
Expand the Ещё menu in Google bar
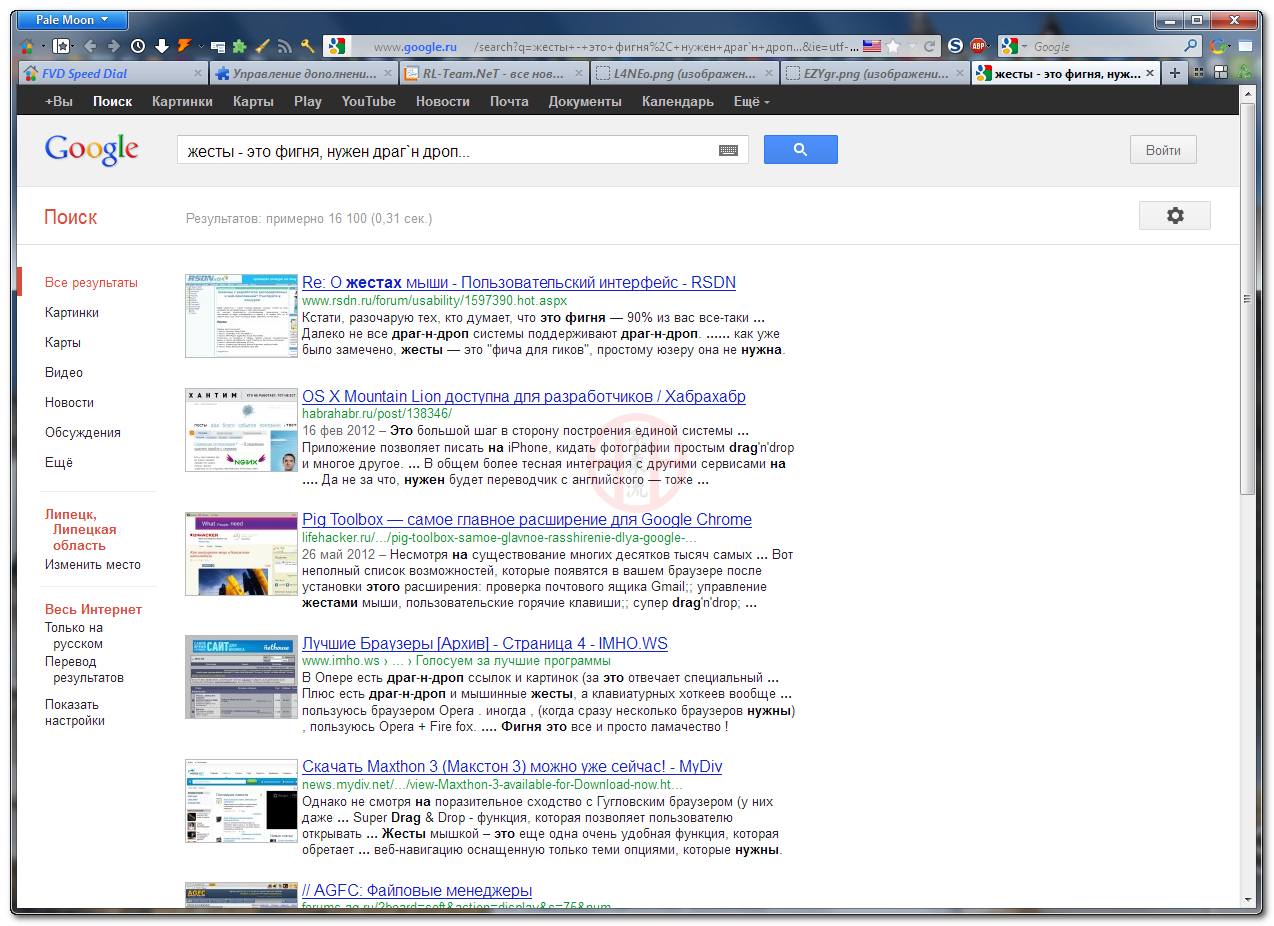point(751,101)
